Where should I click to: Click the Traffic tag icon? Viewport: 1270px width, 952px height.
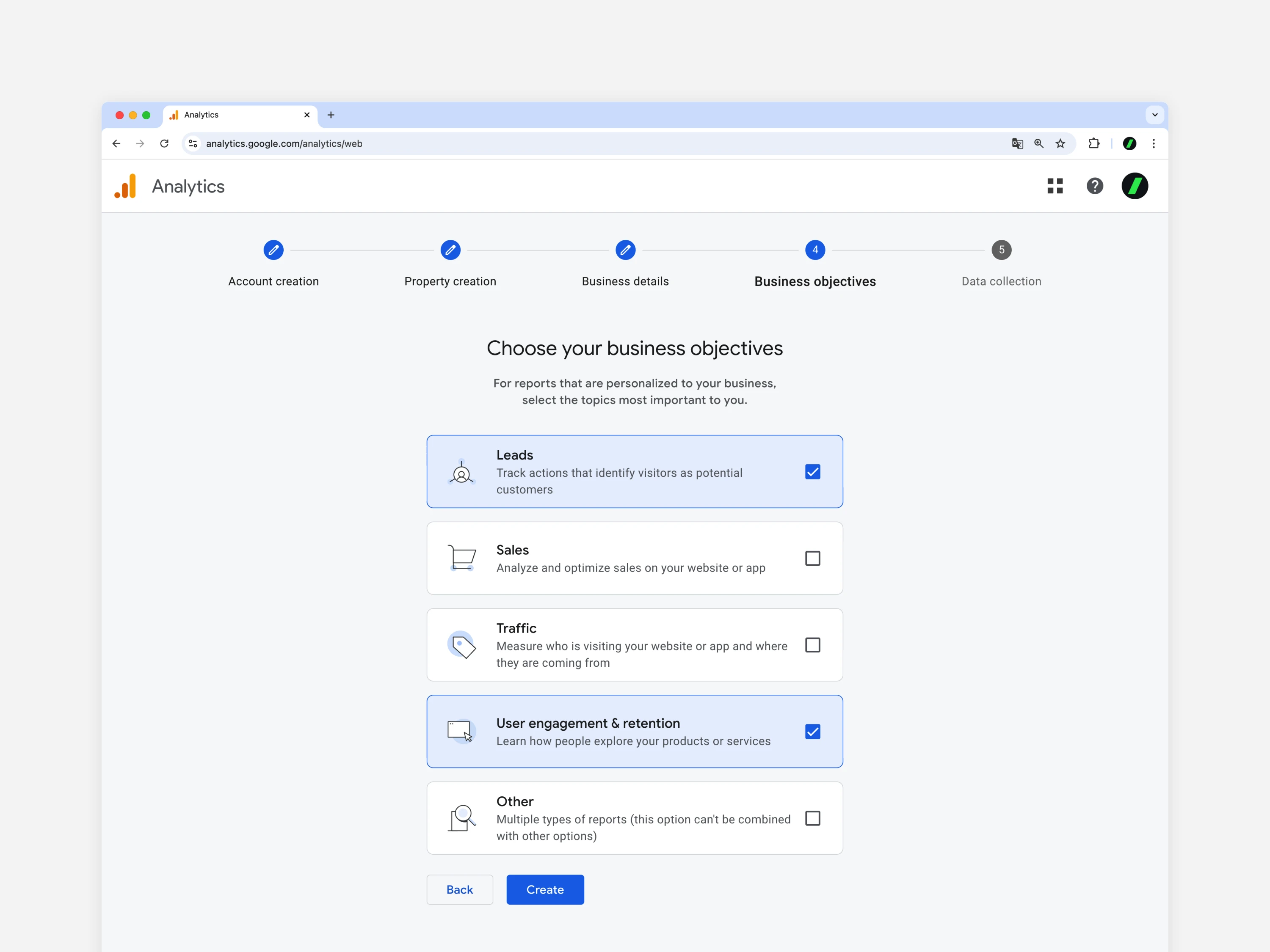(x=461, y=644)
